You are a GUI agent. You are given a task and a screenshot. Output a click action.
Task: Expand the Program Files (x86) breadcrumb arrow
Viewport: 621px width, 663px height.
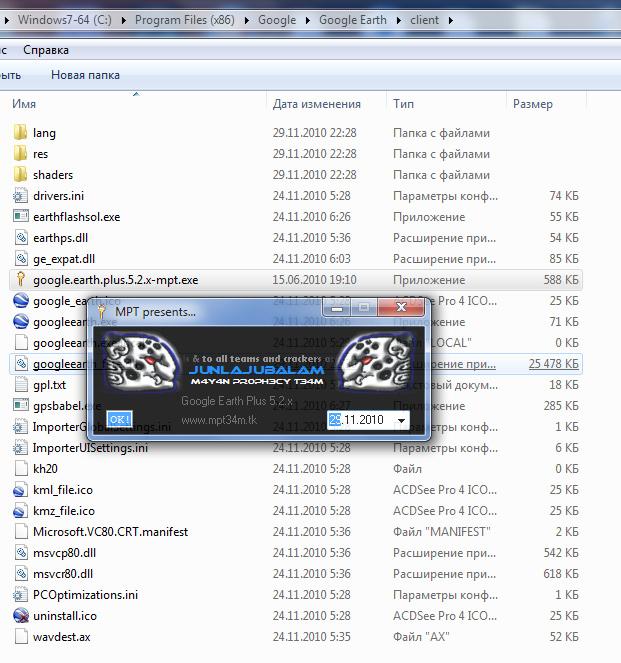(x=246, y=20)
